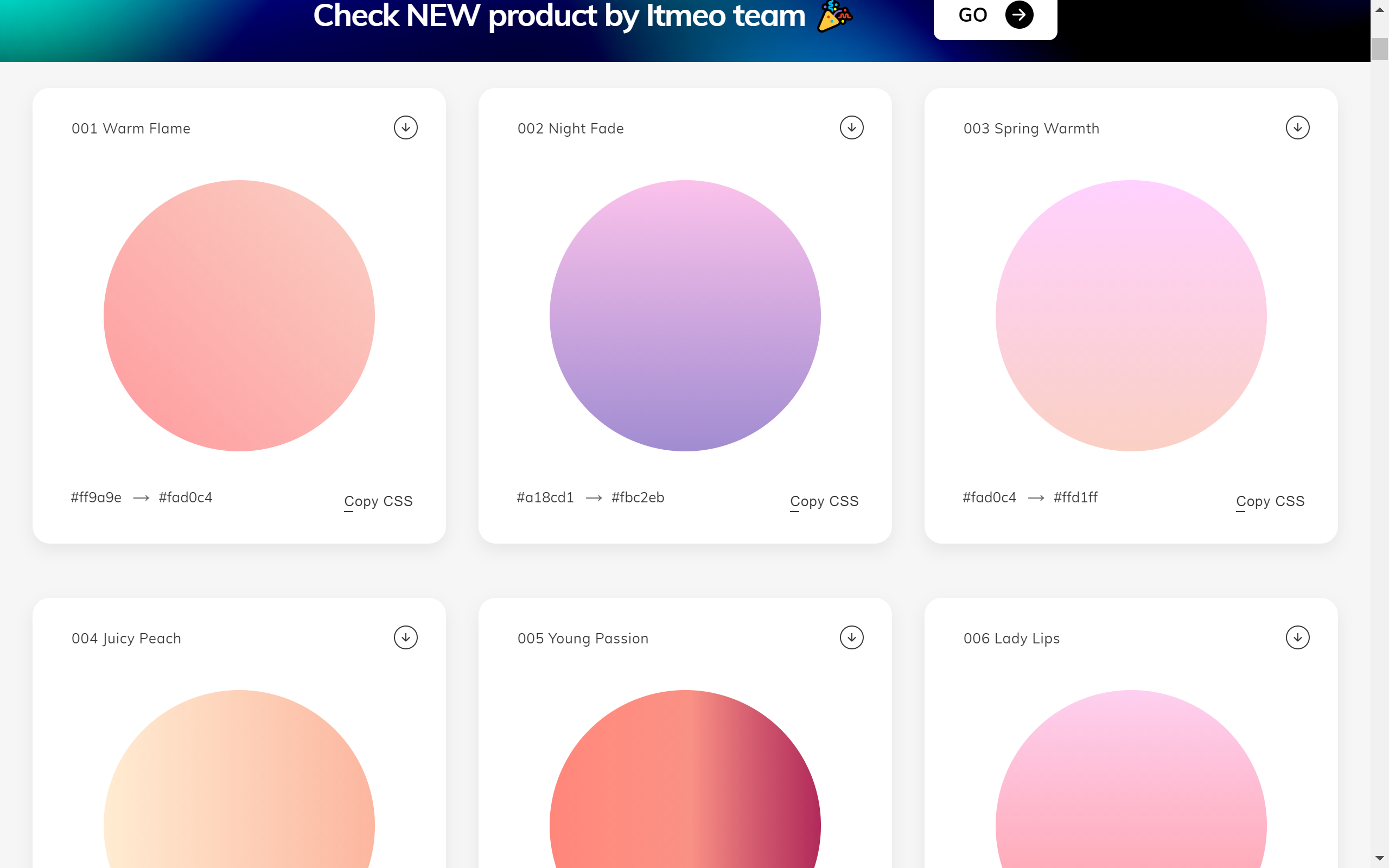Viewport: 1389px width, 868px height.
Task: Click the Young Passion gradient circle
Action: click(685, 780)
